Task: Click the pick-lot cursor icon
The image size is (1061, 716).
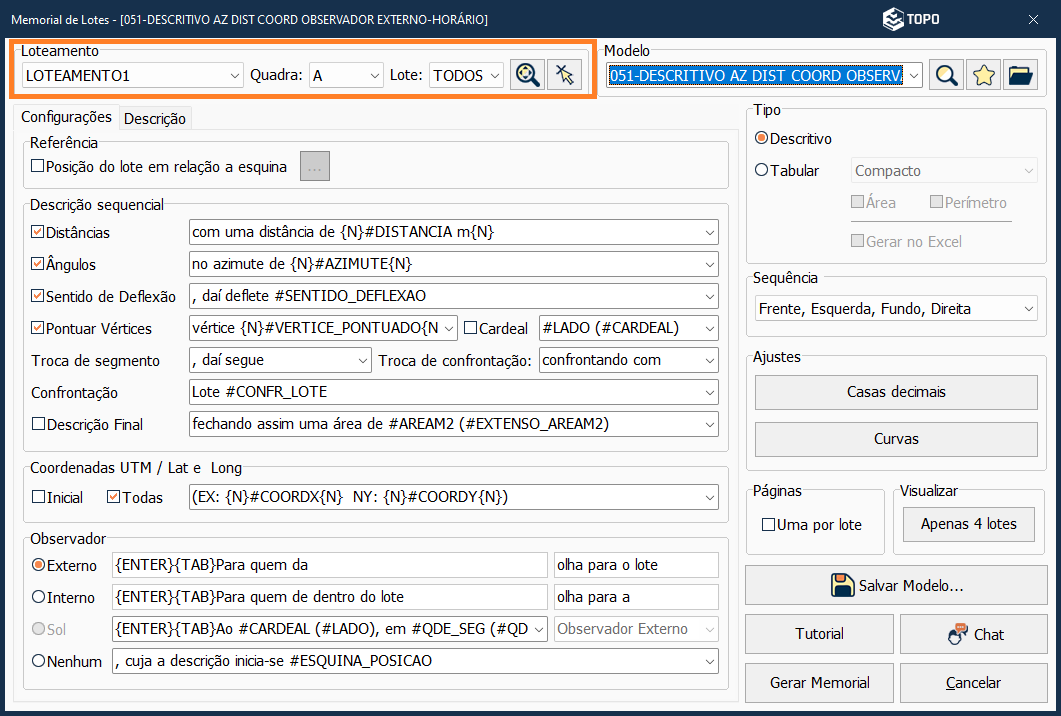Action: pyautogui.click(x=565, y=75)
